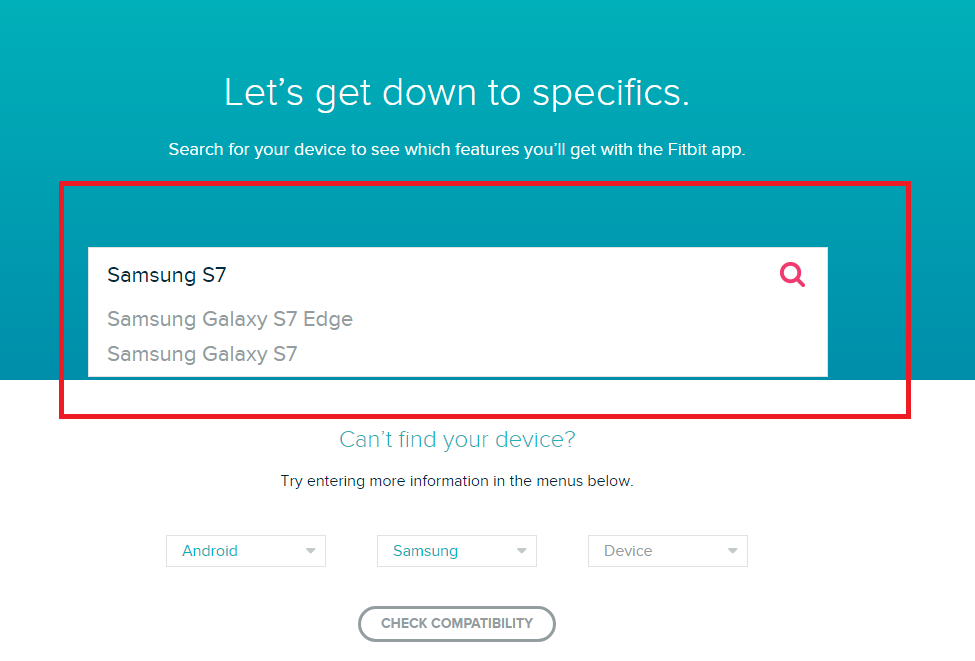Click the "Try entering more information" hint text
Image resolution: width=975 pixels, height=661 pixels.
pos(457,481)
